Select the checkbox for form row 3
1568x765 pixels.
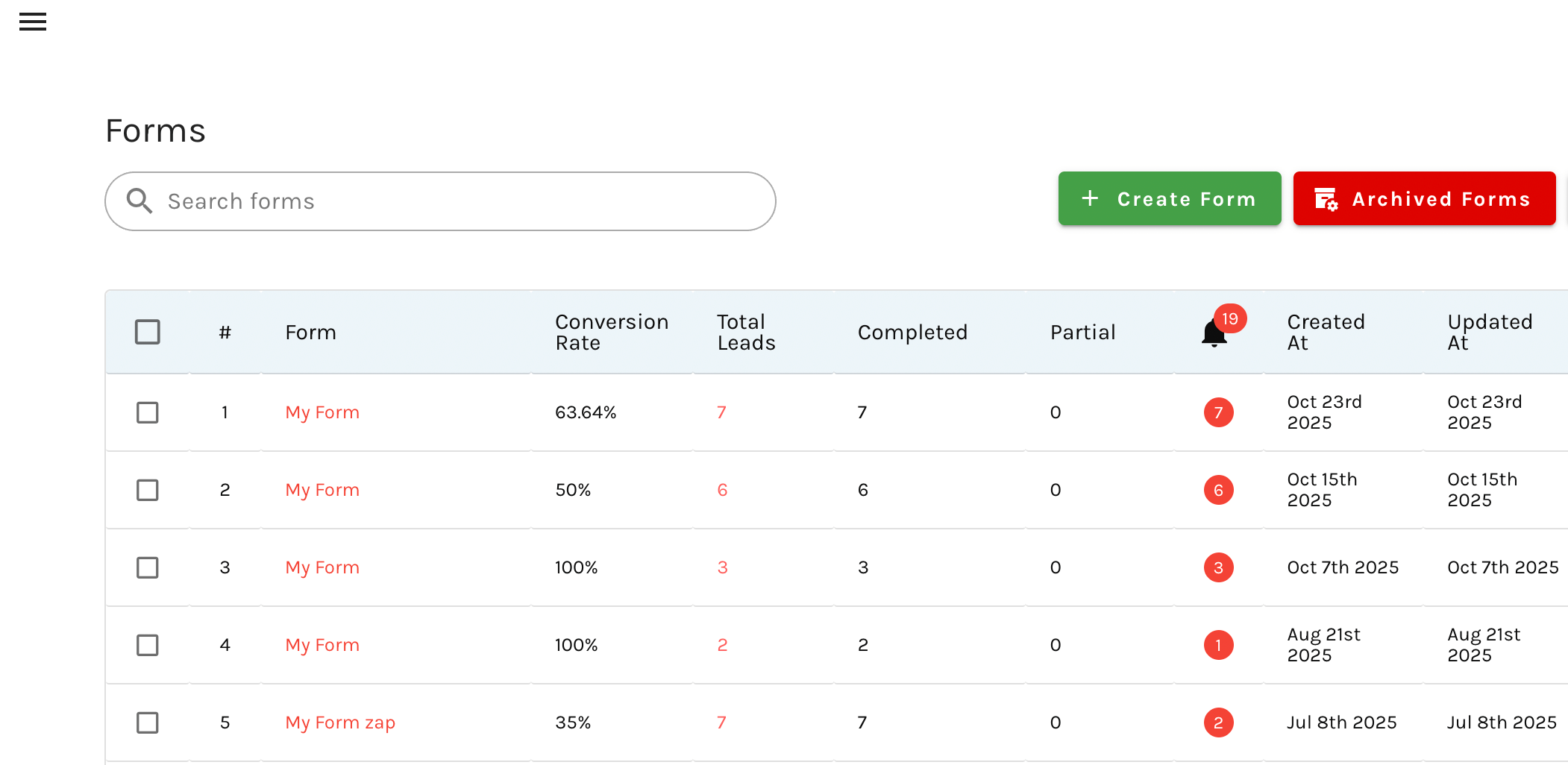click(148, 567)
